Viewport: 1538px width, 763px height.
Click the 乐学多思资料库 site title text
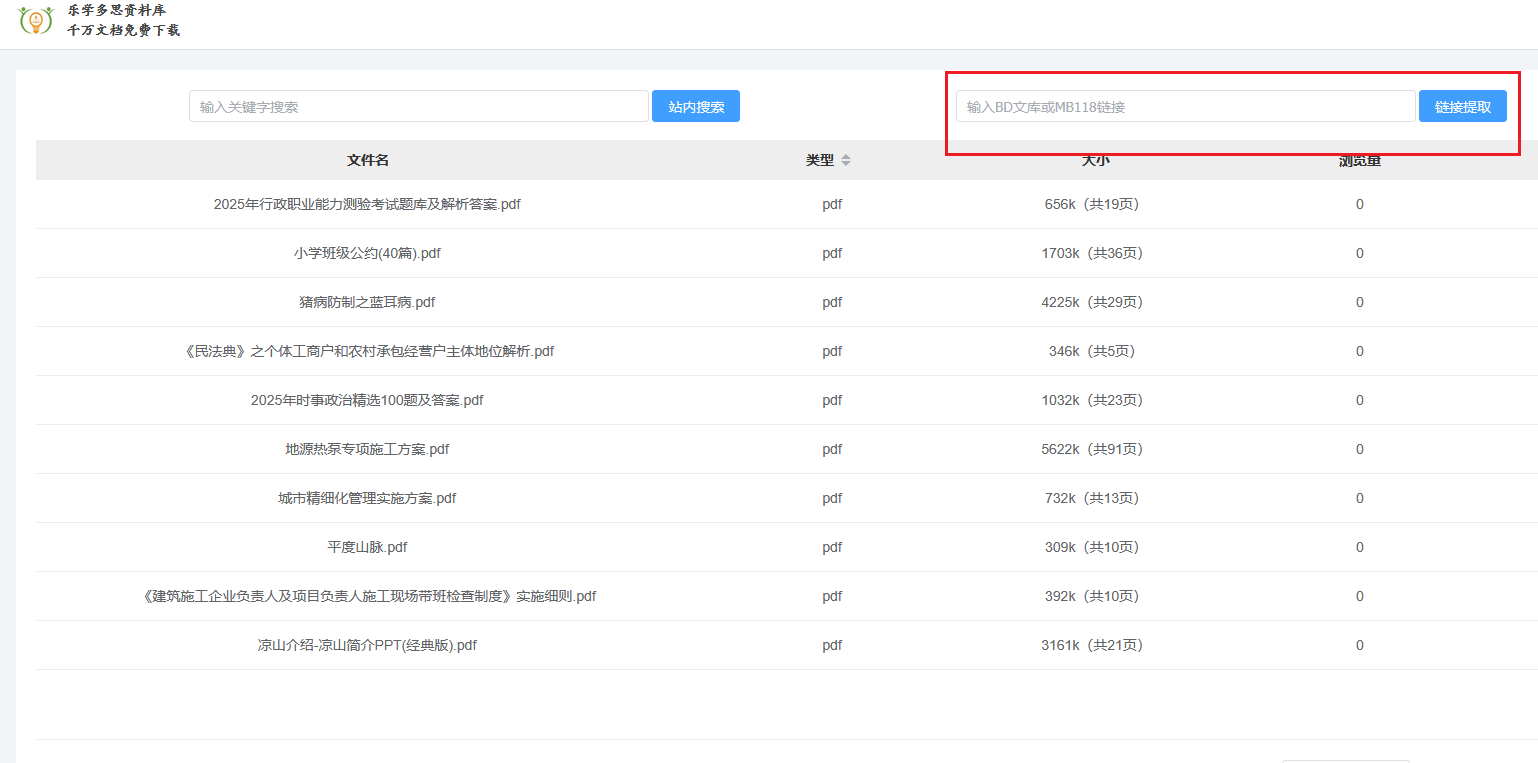coord(116,11)
